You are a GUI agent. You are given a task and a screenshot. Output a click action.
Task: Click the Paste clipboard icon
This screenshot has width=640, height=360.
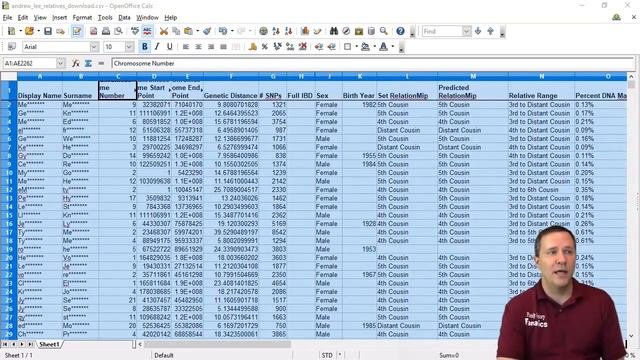coord(188,31)
